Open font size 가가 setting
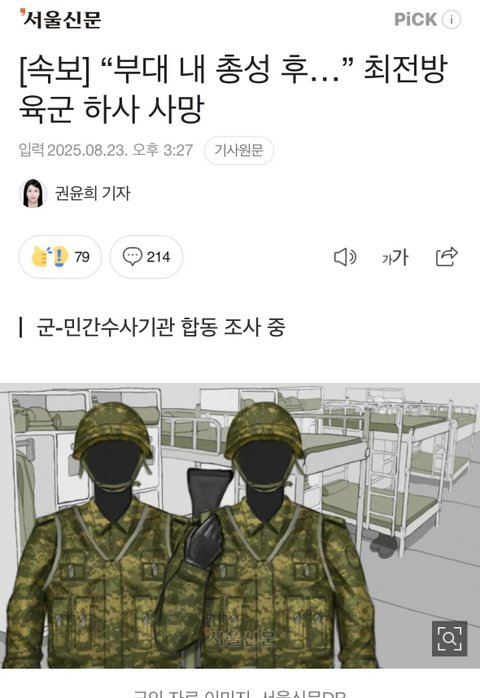 click(395, 257)
